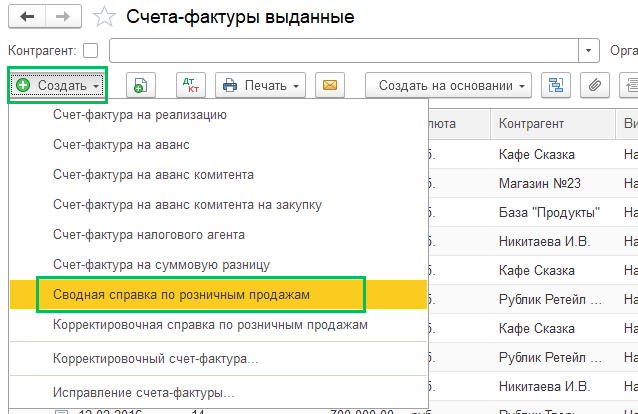Copy document via the duplicate icon
638x414 pixels.
[141, 85]
